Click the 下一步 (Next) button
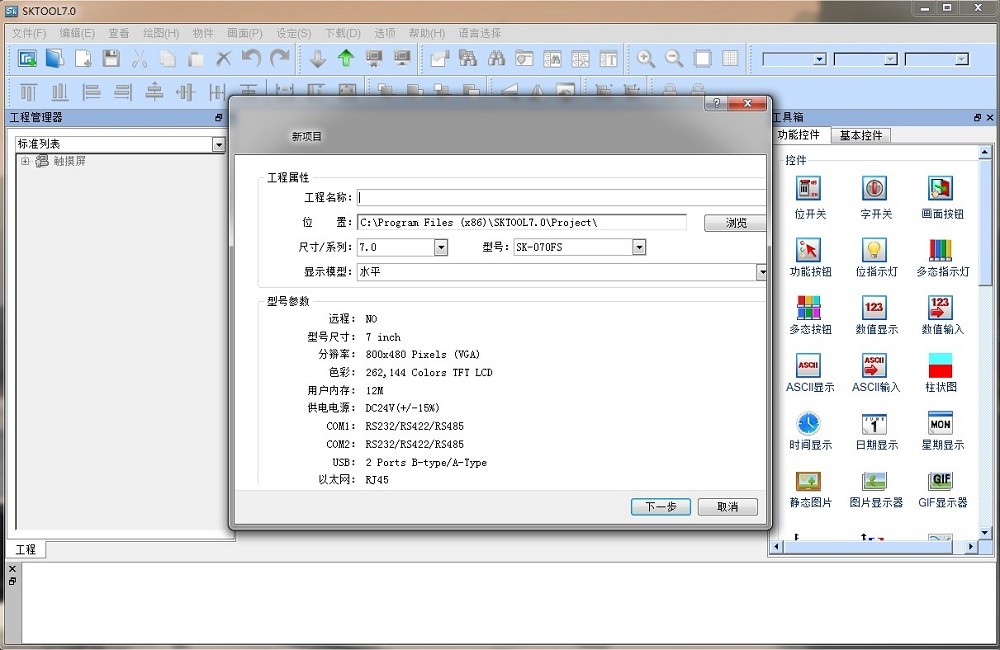Viewport: 1000px width, 650px height. 660,507
